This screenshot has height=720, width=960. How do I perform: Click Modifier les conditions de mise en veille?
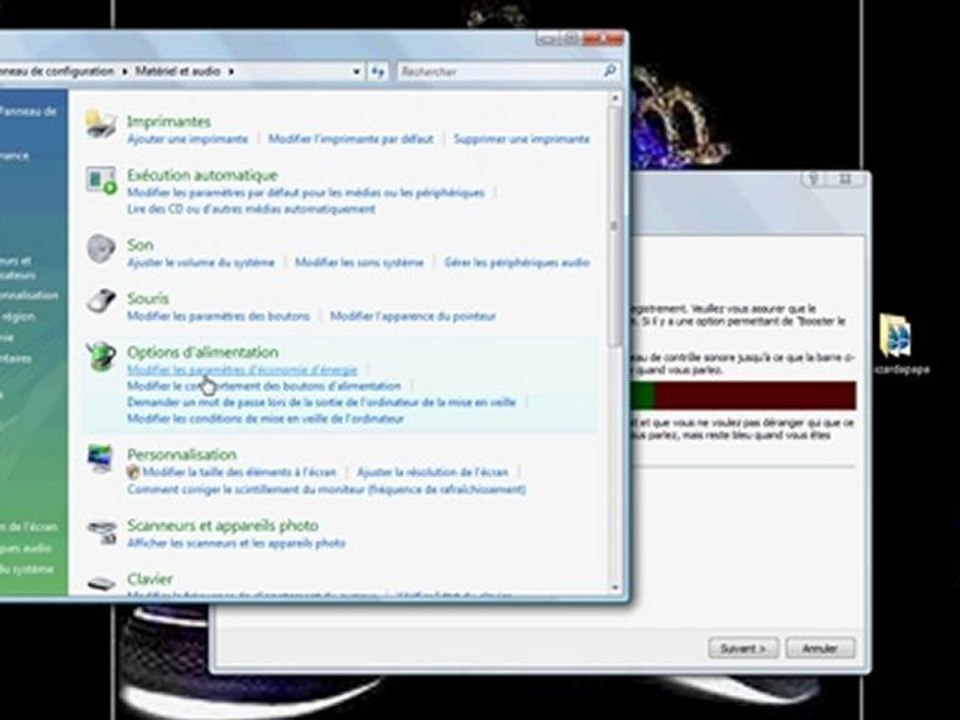tap(266, 419)
